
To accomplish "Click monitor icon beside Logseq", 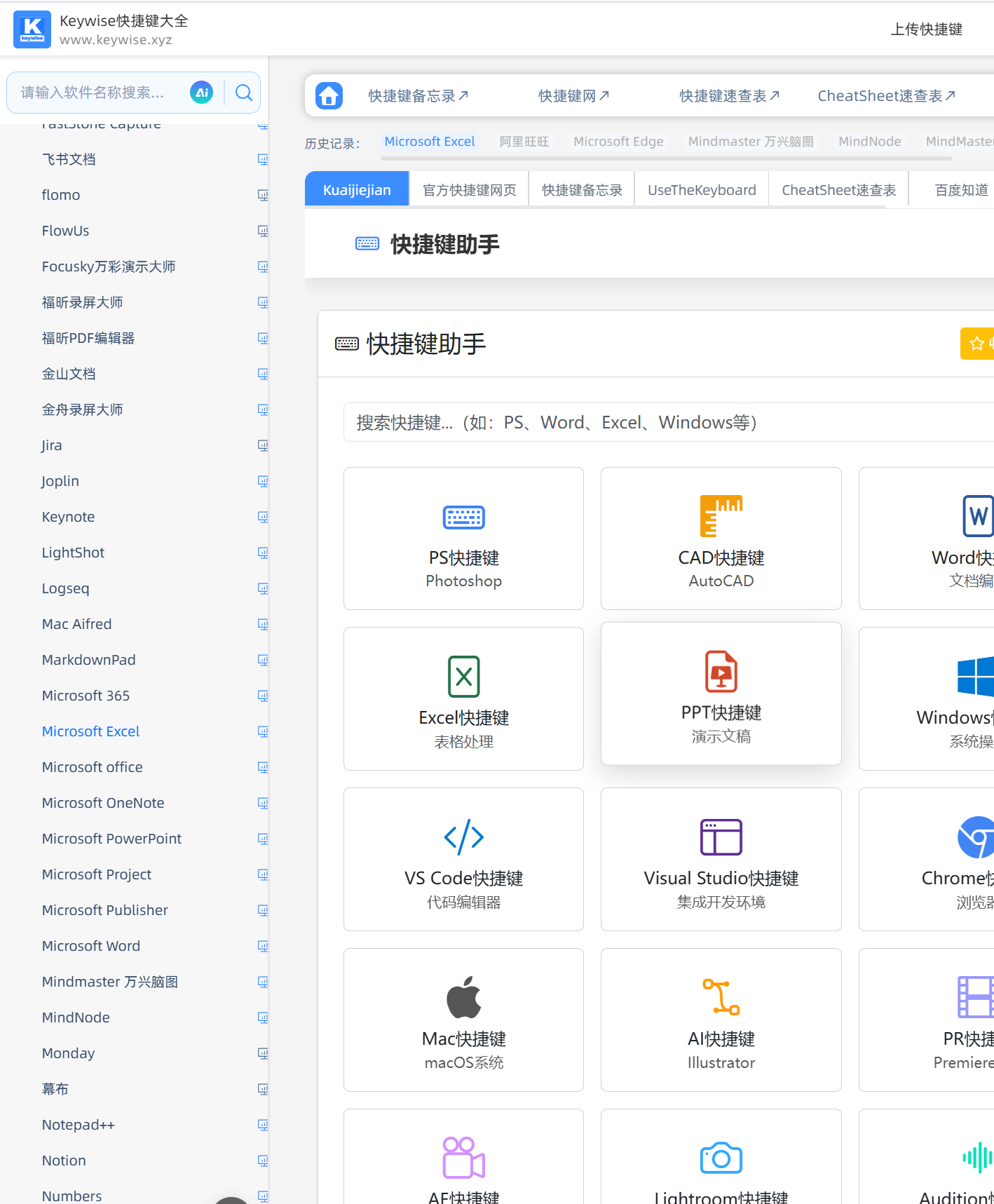I will tap(263, 588).
